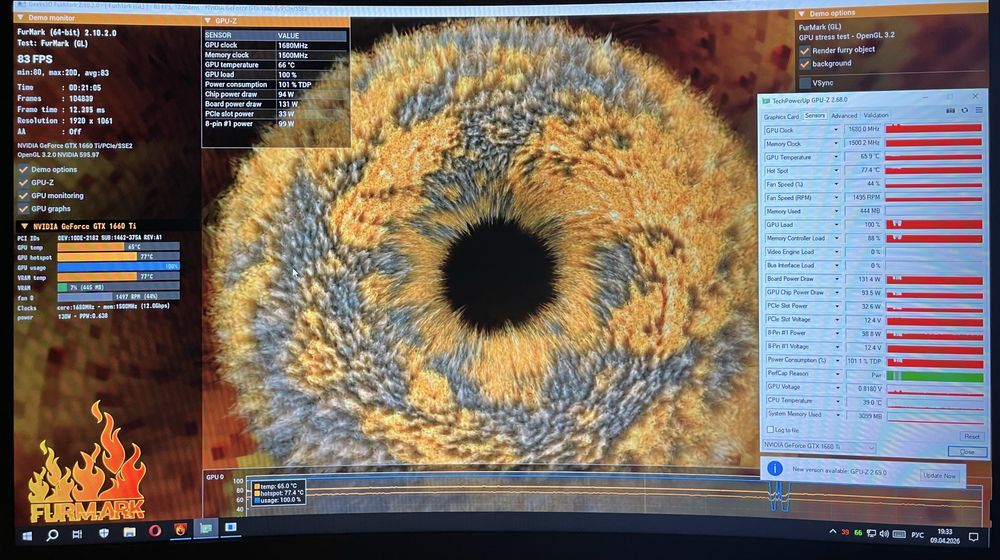Click the Close button in GPU-Z
Image resolution: width=1000 pixels, height=560 pixels.
point(967,452)
